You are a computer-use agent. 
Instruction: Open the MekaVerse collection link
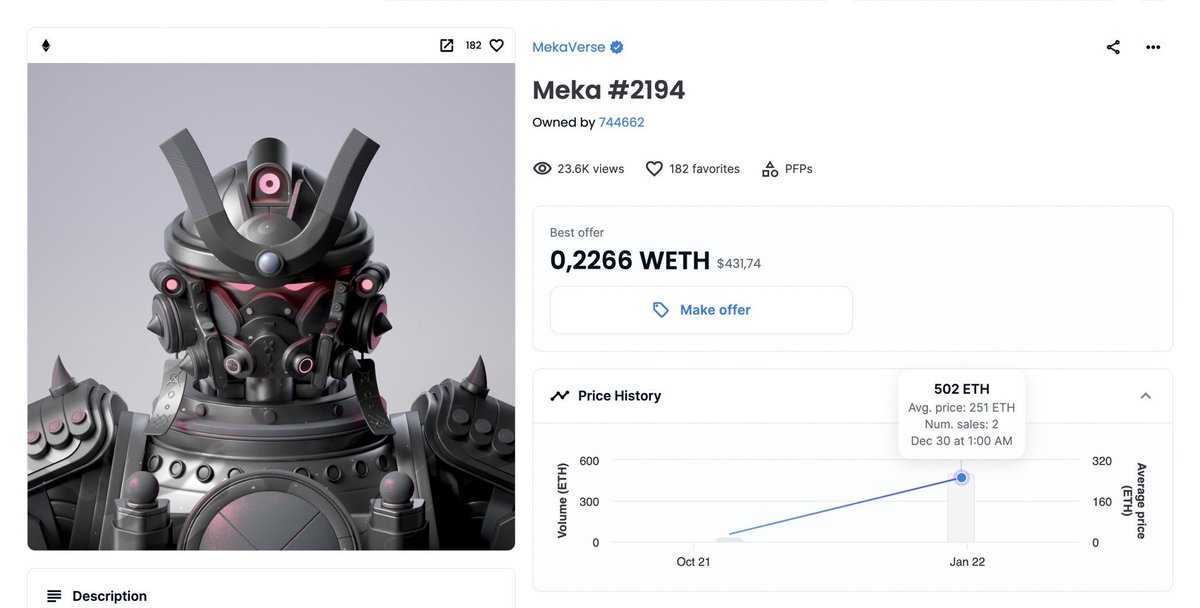[x=568, y=47]
